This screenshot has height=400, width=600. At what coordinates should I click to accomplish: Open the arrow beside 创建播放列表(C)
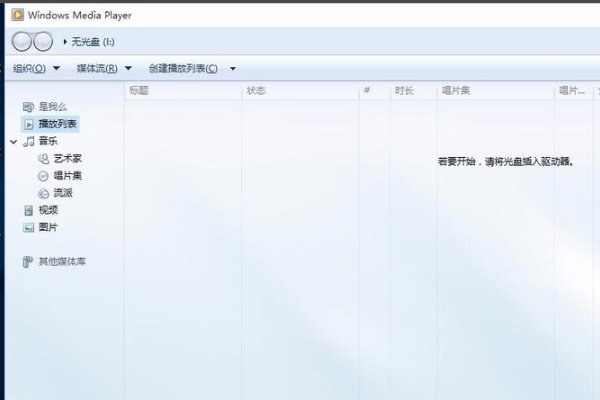[233, 69]
